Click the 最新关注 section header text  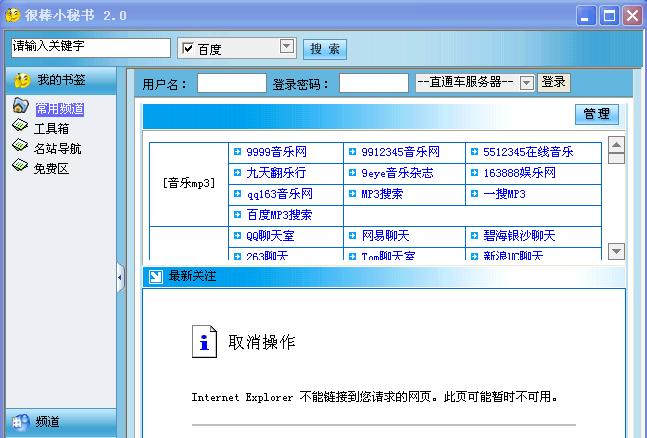tap(192, 276)
